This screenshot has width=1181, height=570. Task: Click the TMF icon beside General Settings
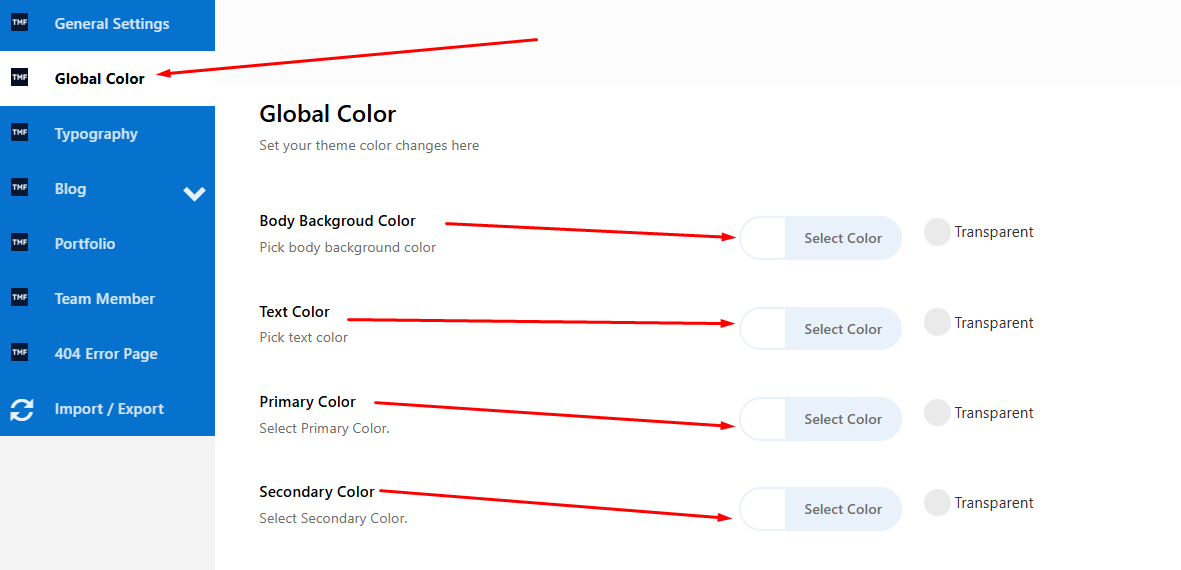pyautogui.click(x=20, y=22)
